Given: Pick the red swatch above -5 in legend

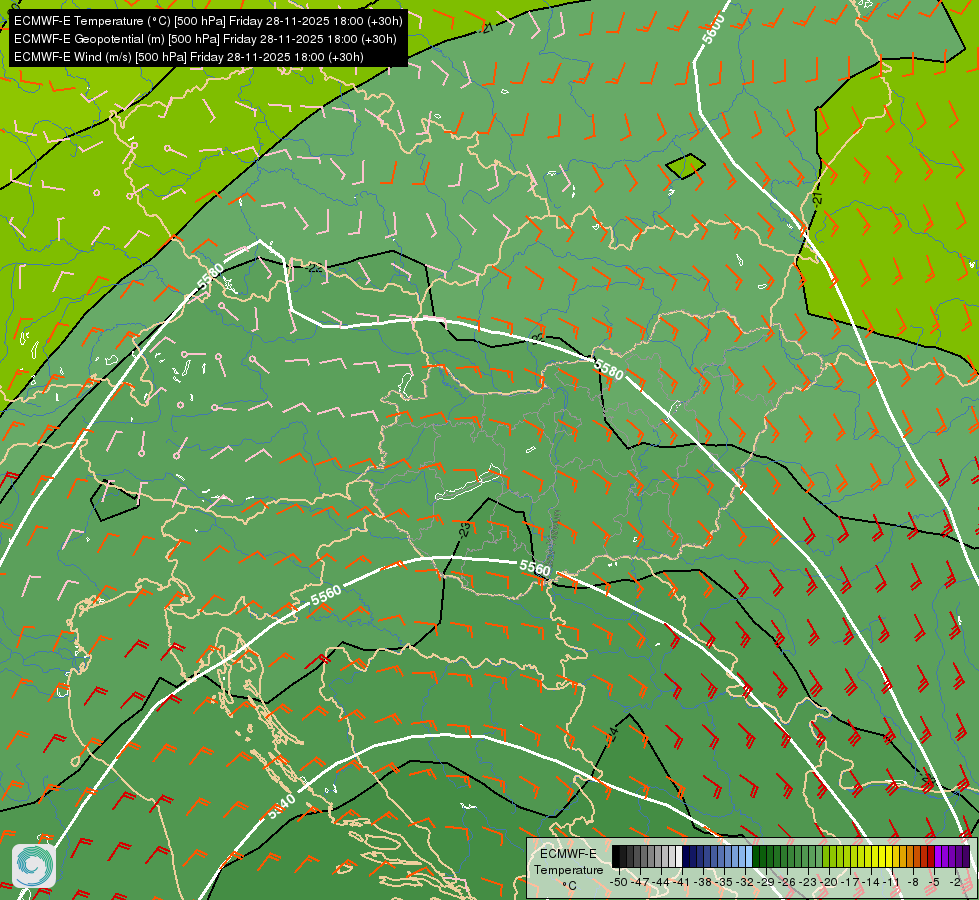Looking at the screenshot, I should (931, 856).
